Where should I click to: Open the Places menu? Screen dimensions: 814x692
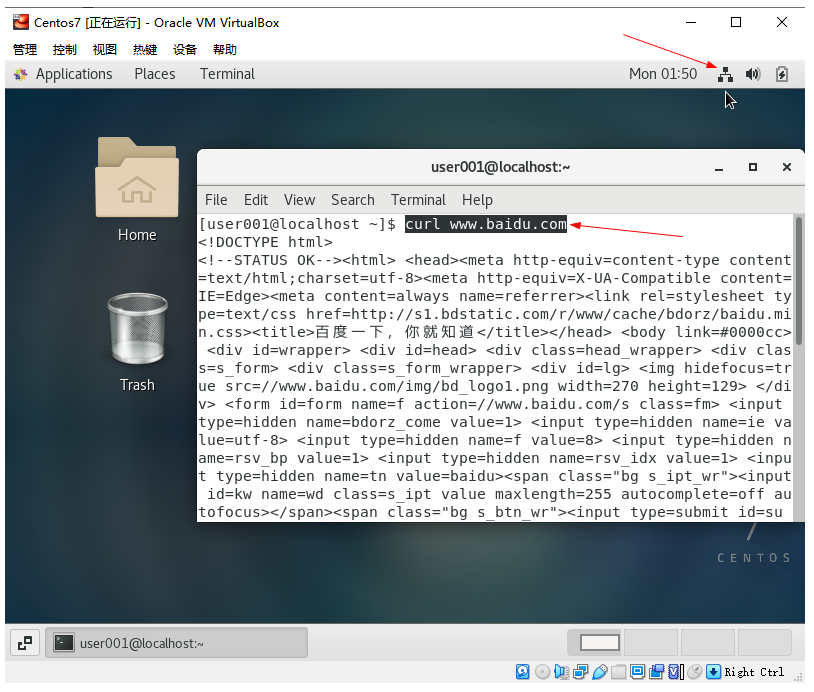[x=154, y=74]
